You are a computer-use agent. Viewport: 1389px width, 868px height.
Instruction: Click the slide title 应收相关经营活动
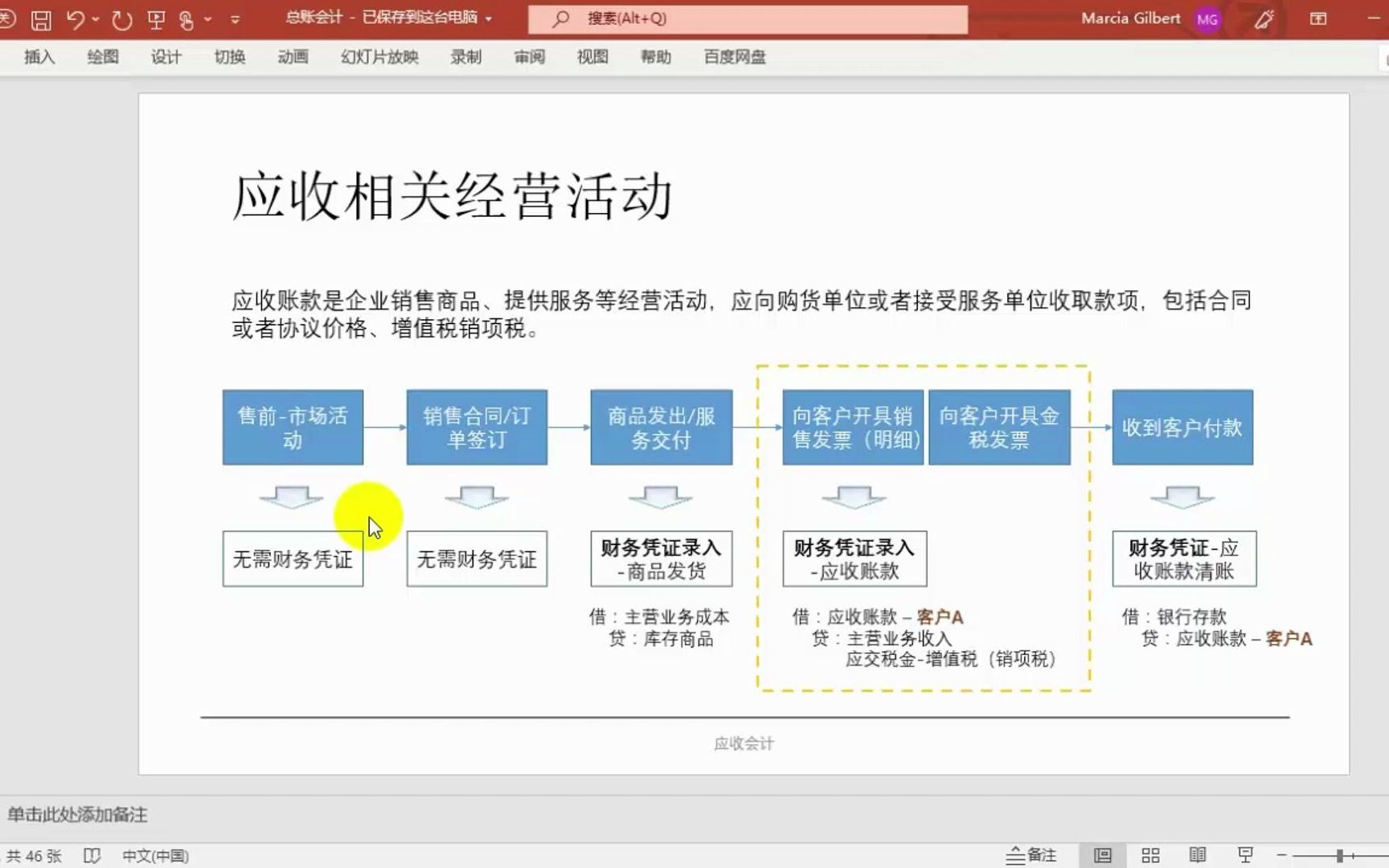coord(452,196)
